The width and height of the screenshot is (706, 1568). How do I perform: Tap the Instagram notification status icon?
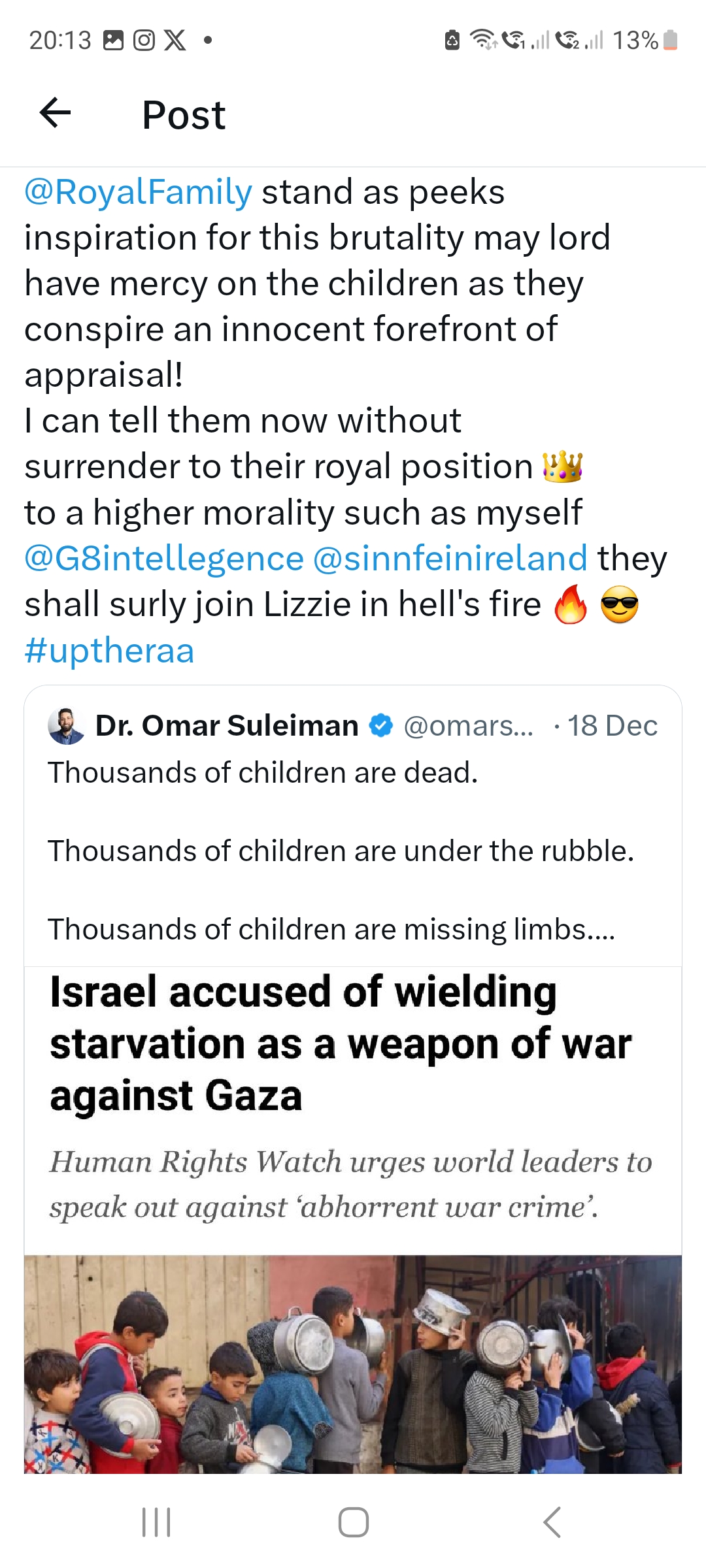coord(144,41)
